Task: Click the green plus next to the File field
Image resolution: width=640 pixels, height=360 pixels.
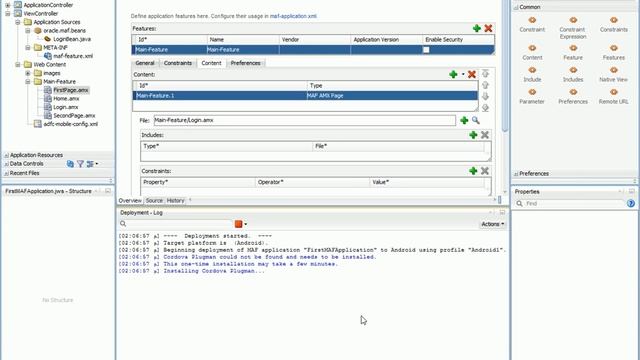Action: [464, 120]
